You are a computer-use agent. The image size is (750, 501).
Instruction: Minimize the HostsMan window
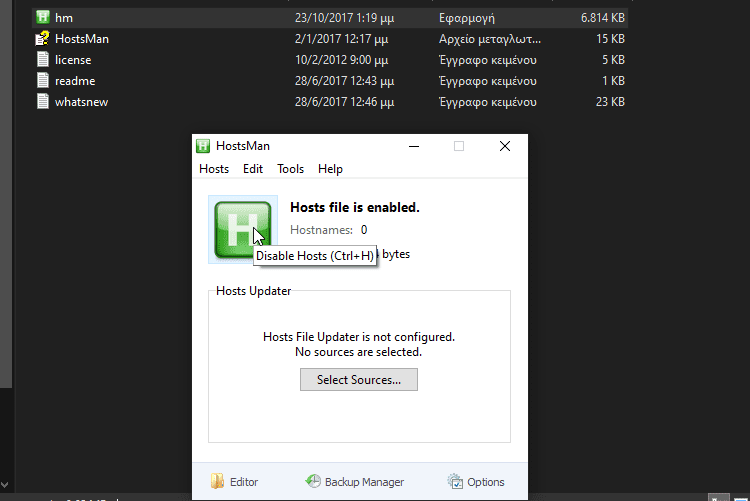coord(414,146)
